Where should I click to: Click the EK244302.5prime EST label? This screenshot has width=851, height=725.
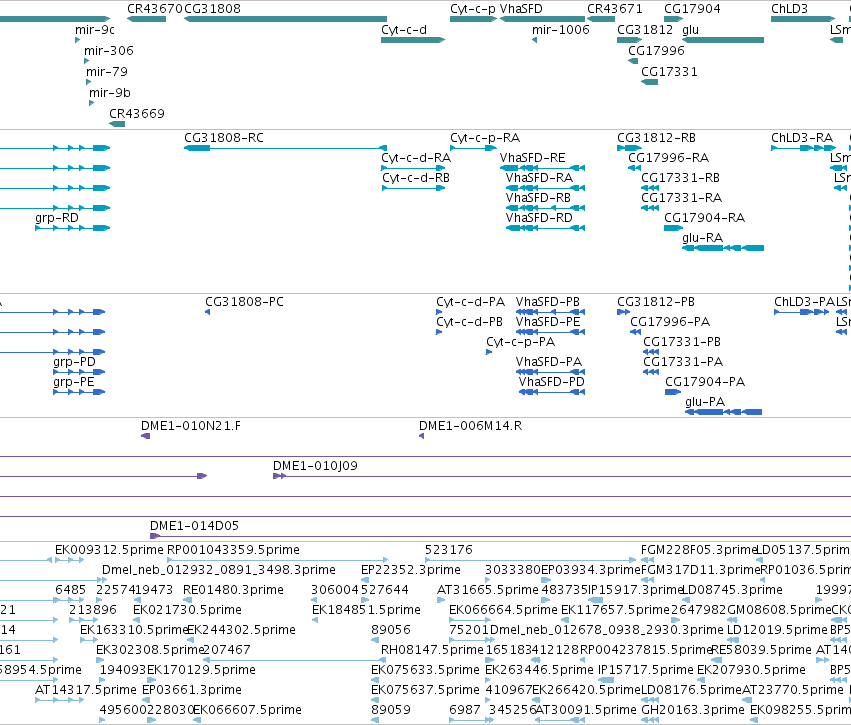click(241, 630)
